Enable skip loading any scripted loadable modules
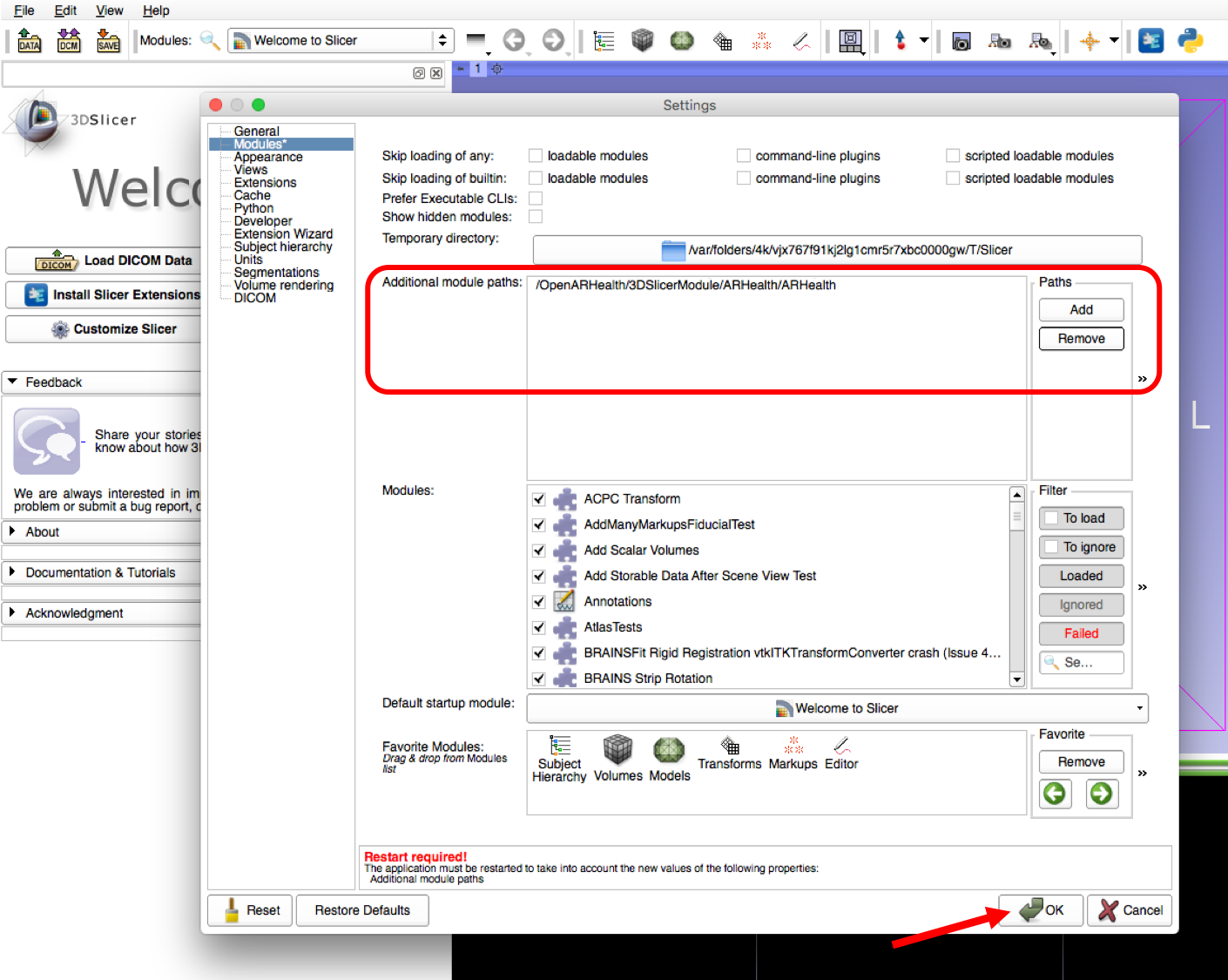1228x980 pixels. (953, 155)
